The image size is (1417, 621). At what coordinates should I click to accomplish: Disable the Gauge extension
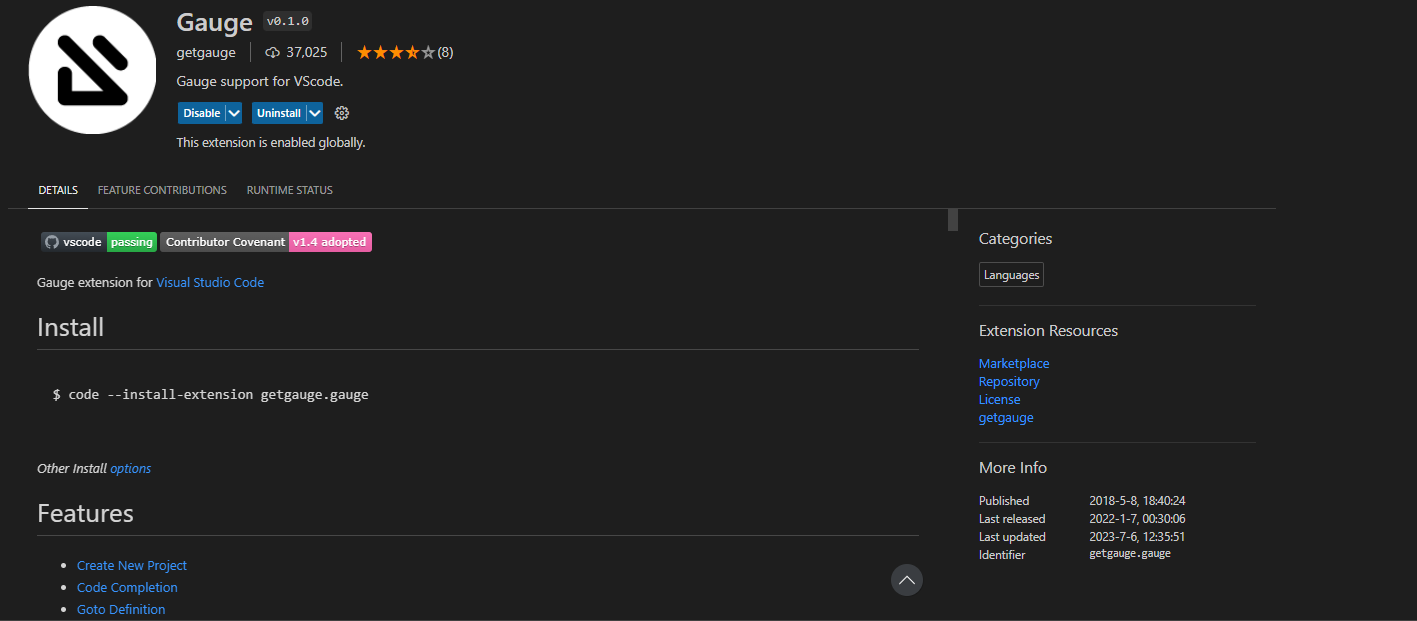(201, 113)
